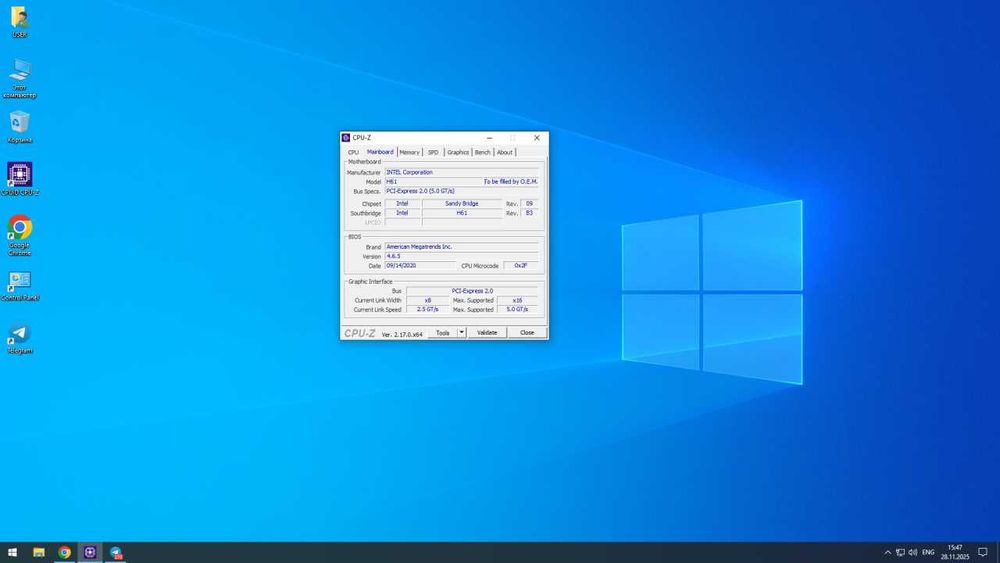This screenshot has width=1000, height=563.
Task: Open Control Panel desktop shortcut
Action: (x=19, y=281)
